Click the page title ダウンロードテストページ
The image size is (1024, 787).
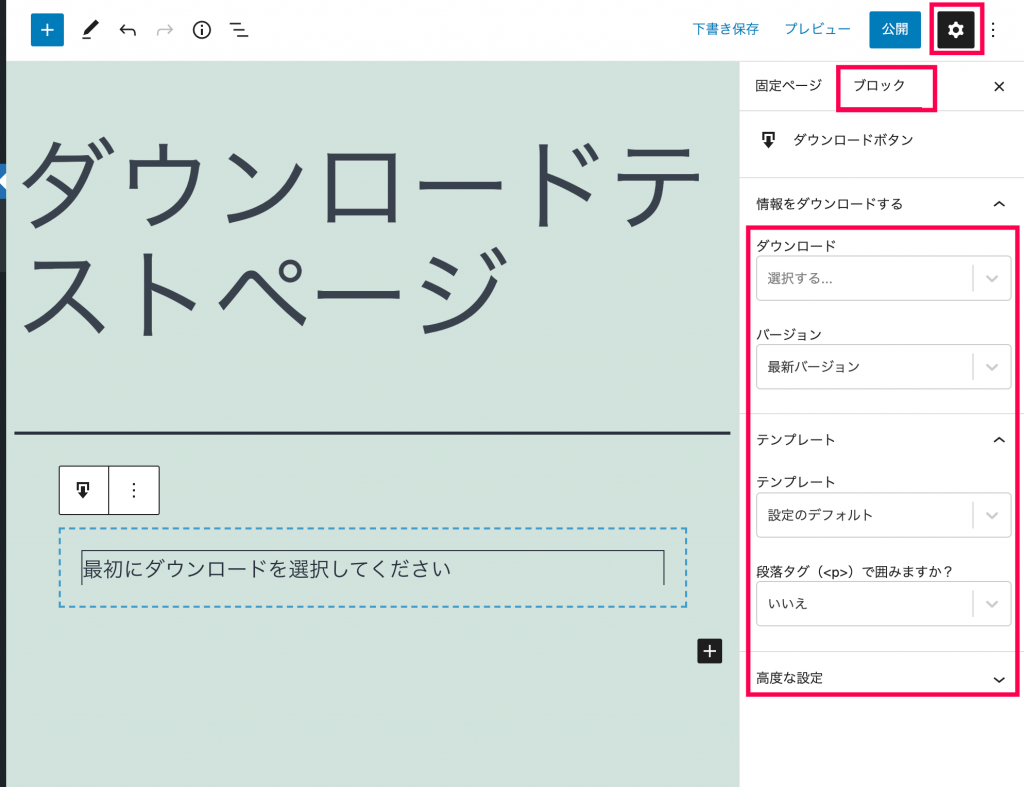coord(362,238)
